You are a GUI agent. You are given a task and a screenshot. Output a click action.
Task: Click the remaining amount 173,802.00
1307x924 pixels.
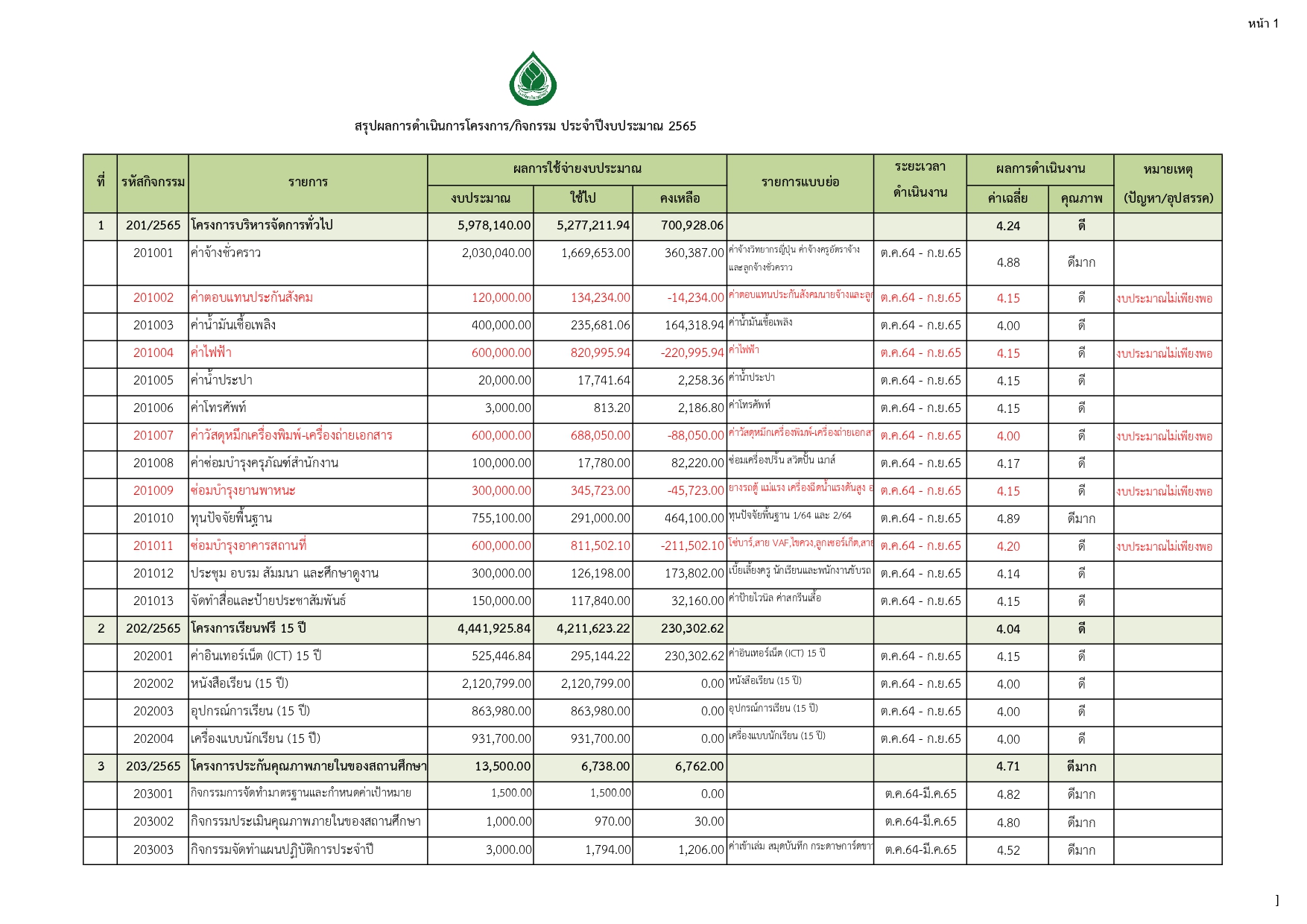pos(694,574)
